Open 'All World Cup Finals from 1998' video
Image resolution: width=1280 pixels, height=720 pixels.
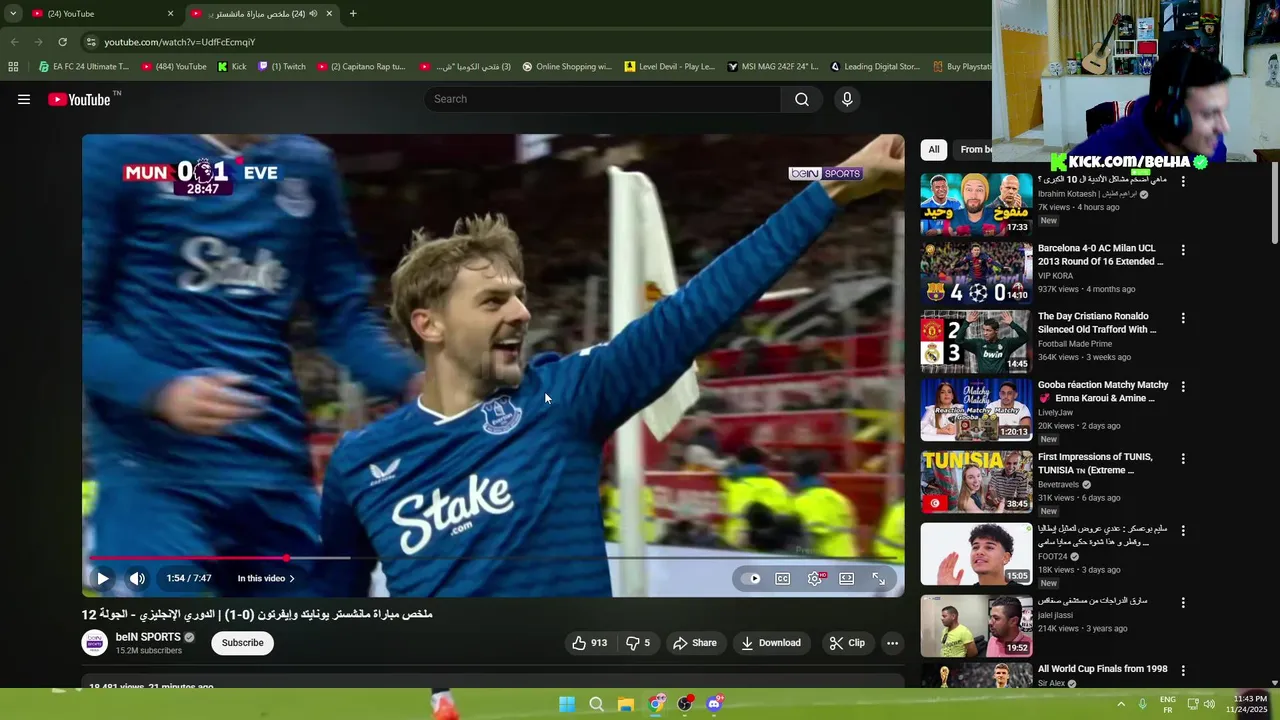1102,669
